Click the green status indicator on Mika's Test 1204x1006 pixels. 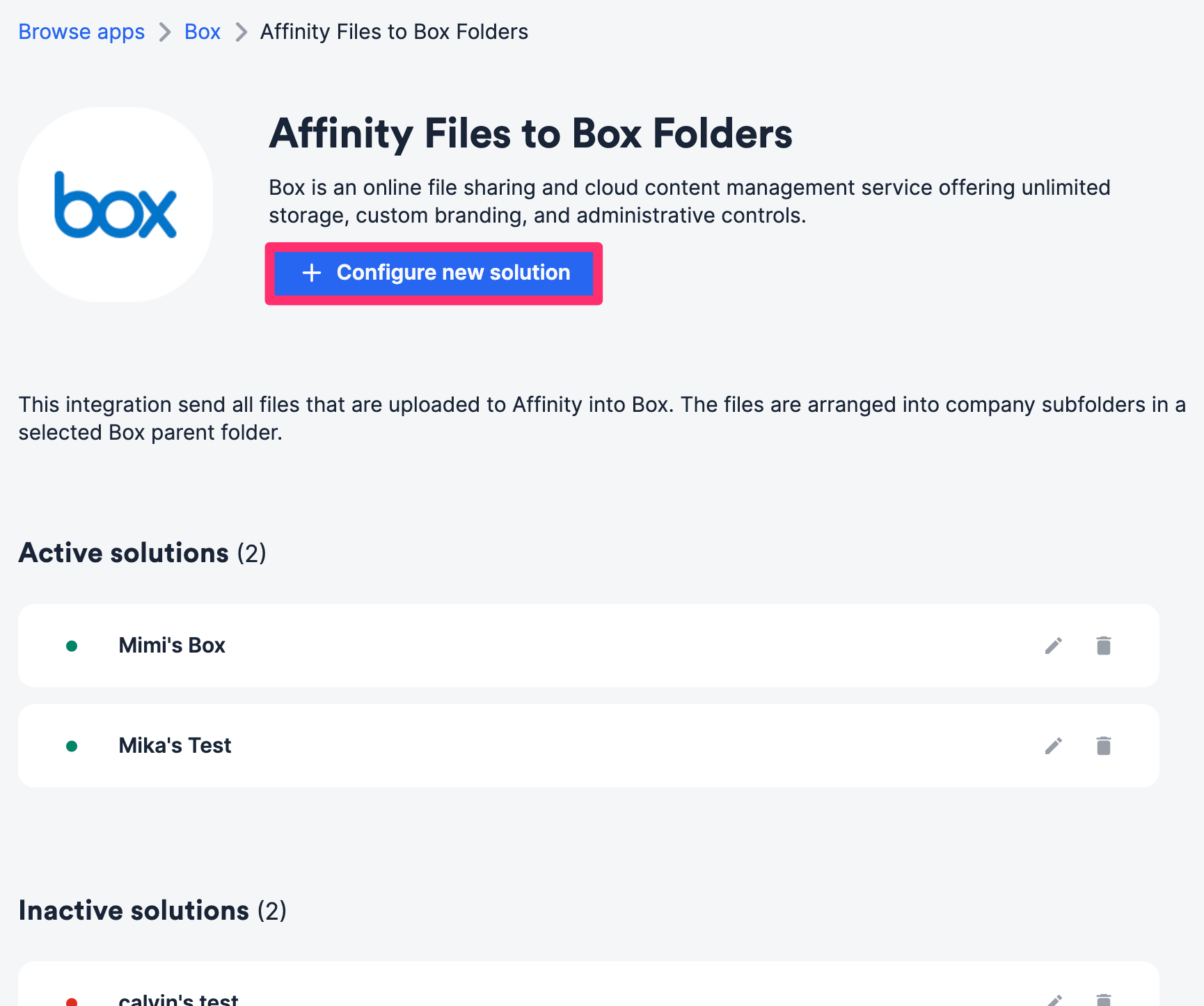pyautogui.click(x=72, y=745)
